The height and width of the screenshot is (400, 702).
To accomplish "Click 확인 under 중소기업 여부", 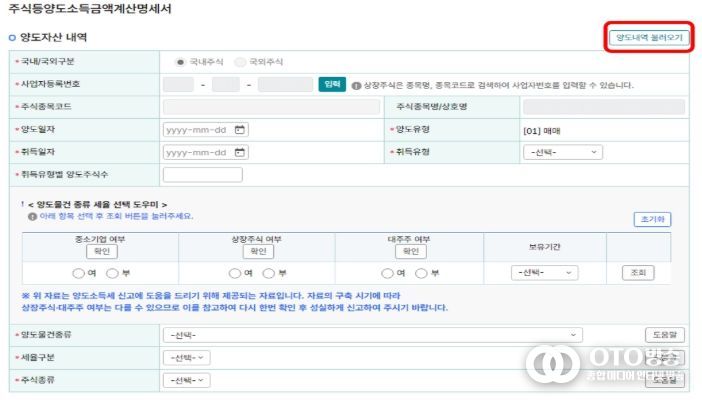I will [x=102, y=252].
